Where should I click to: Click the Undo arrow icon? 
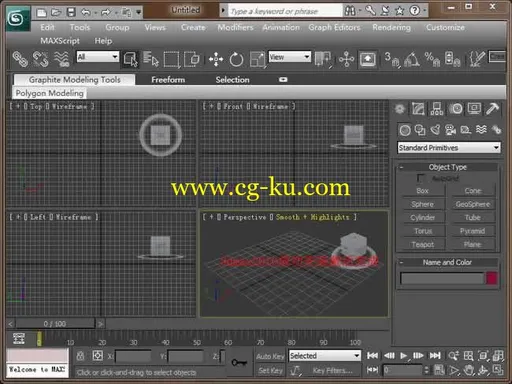pos(86,13)
